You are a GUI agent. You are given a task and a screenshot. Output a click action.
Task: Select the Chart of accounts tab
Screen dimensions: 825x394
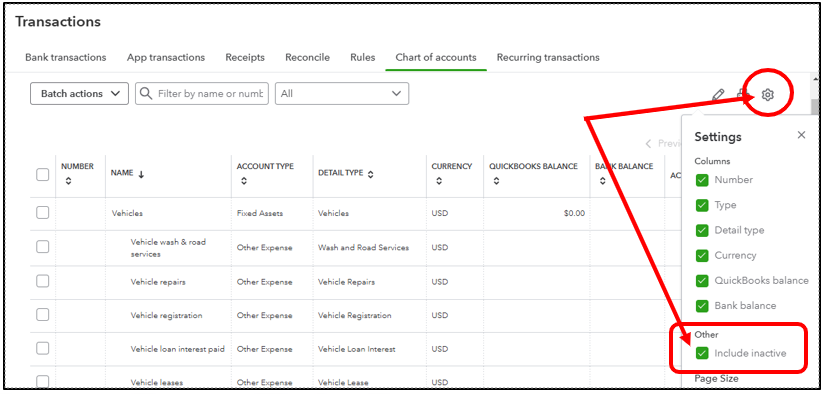[436, 57]
